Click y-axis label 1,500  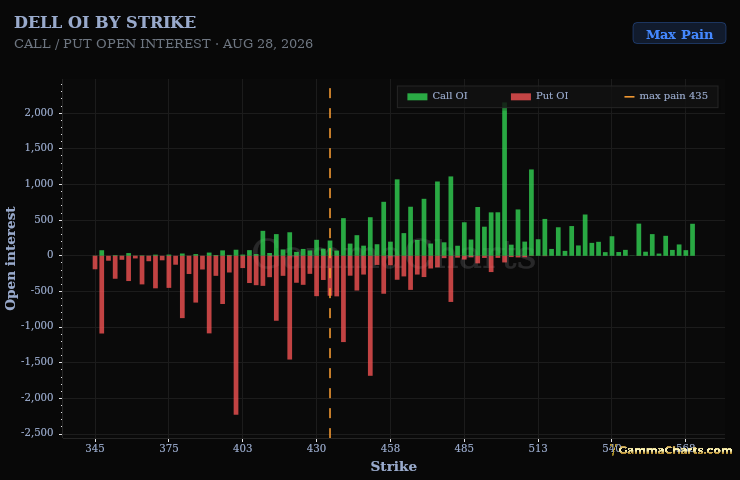(39, 148)
